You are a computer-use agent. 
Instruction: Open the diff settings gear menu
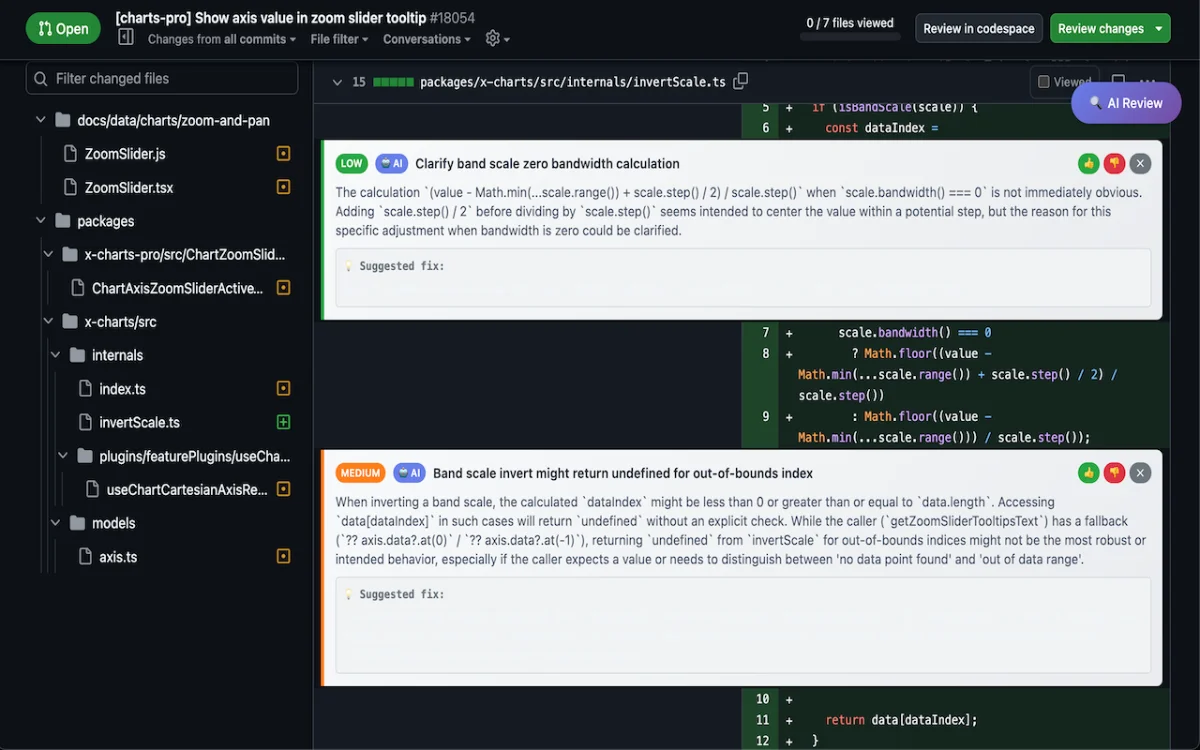click(x=493, y=39)
